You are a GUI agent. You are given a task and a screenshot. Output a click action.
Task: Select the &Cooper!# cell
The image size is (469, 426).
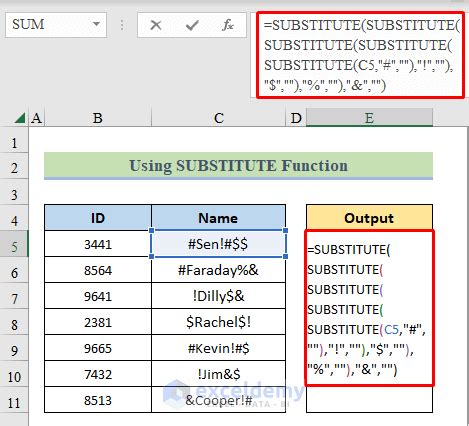218,400
